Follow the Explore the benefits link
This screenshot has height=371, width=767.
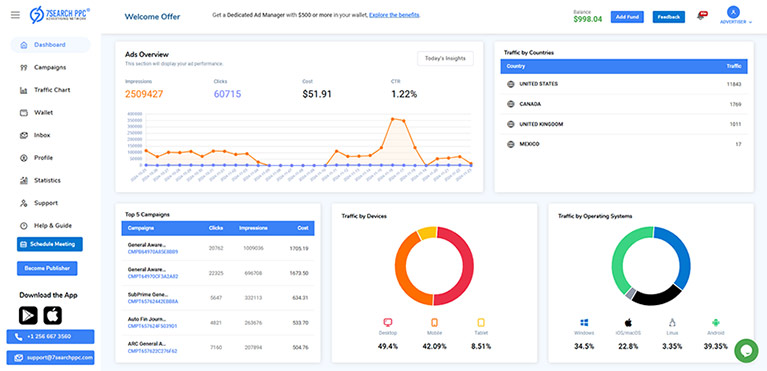pyautogui.click(x=394, y=15)
